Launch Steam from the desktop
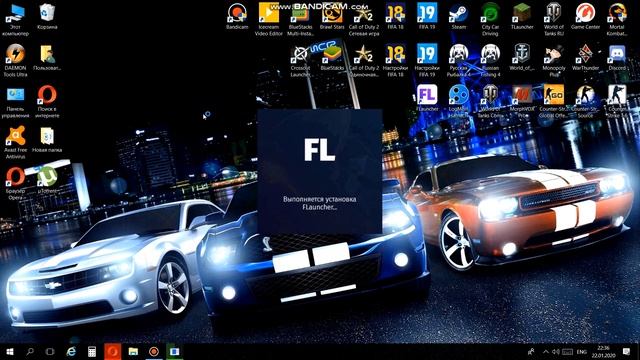 [459, 16]
